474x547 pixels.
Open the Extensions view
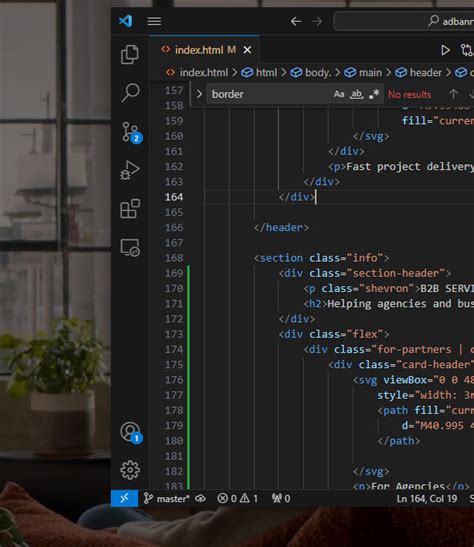[130, 209]
